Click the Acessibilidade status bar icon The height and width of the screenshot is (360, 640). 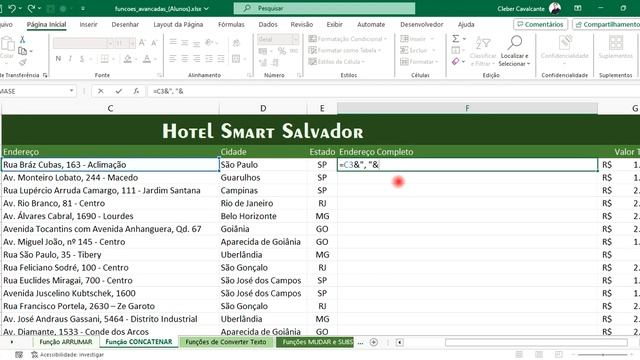pos(35,355)
